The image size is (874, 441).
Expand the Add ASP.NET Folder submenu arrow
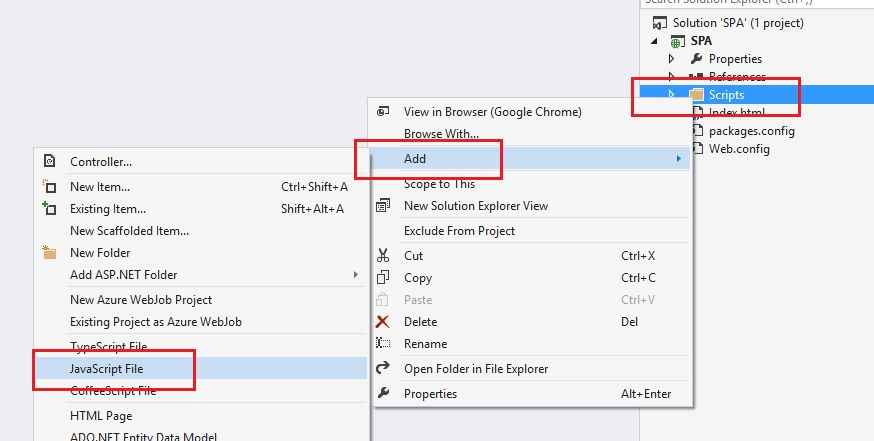[355, 275]
